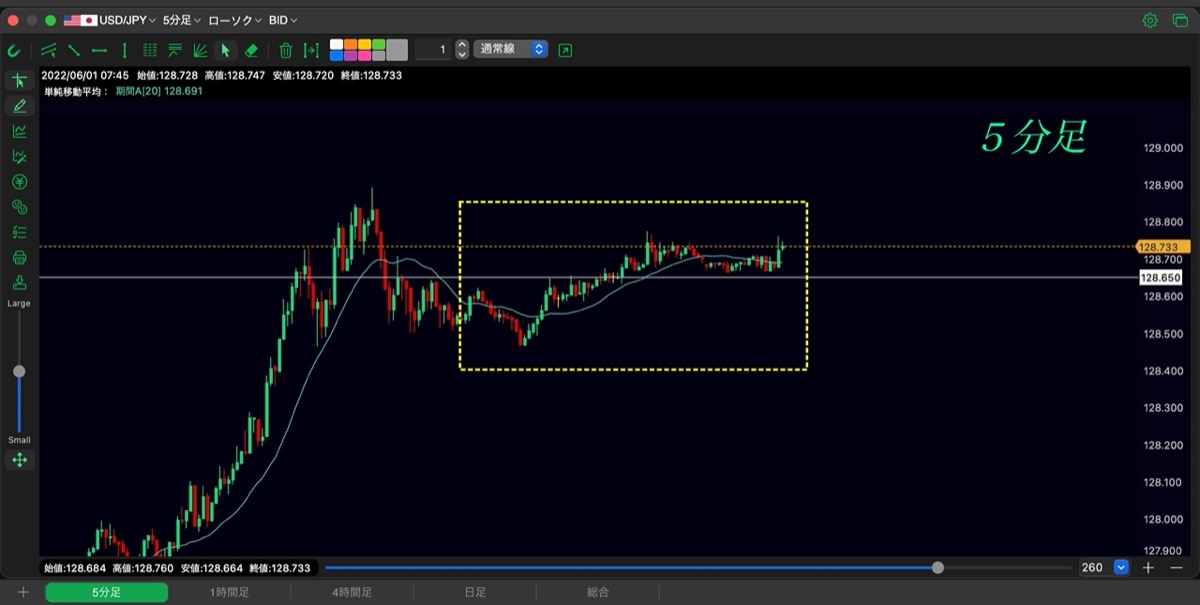The height and width of the screenshot is (605, 1200).
Task: Open the ローソク chart type dropdown
Action: click(x=235, y=20)
